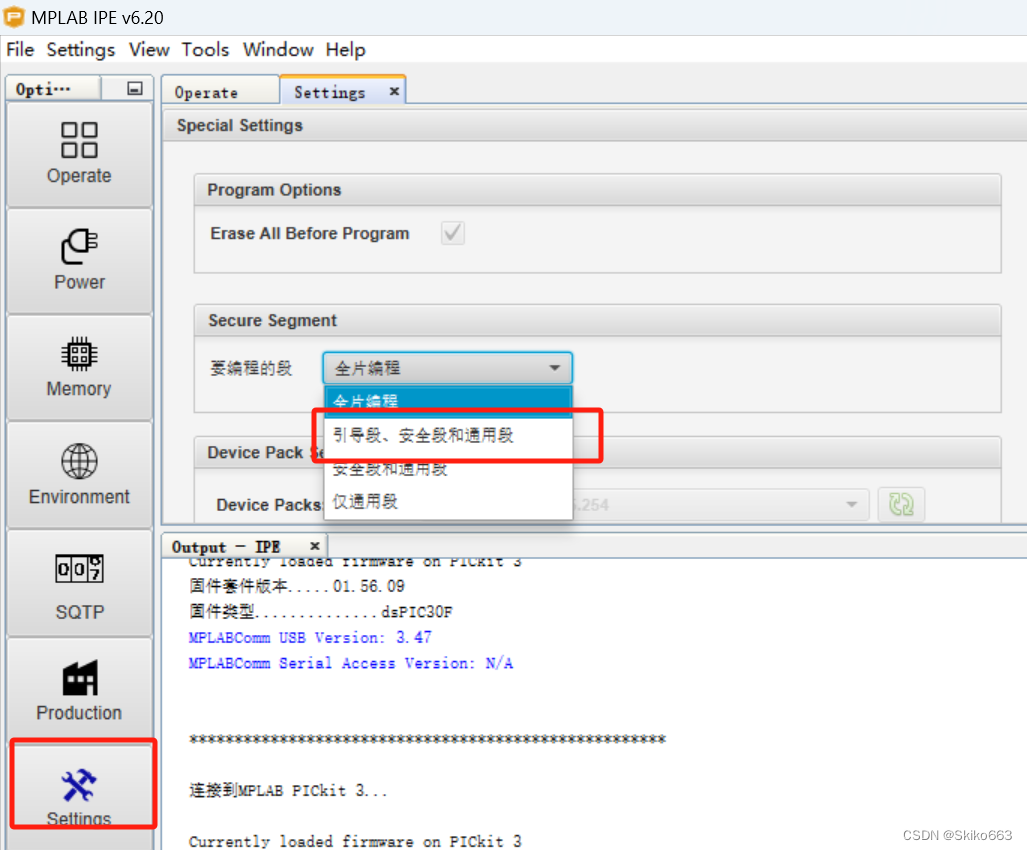Screen dimensions: 1027x850
Task: Choose 全片编程 in dropdown list
Action: point(448,400)
